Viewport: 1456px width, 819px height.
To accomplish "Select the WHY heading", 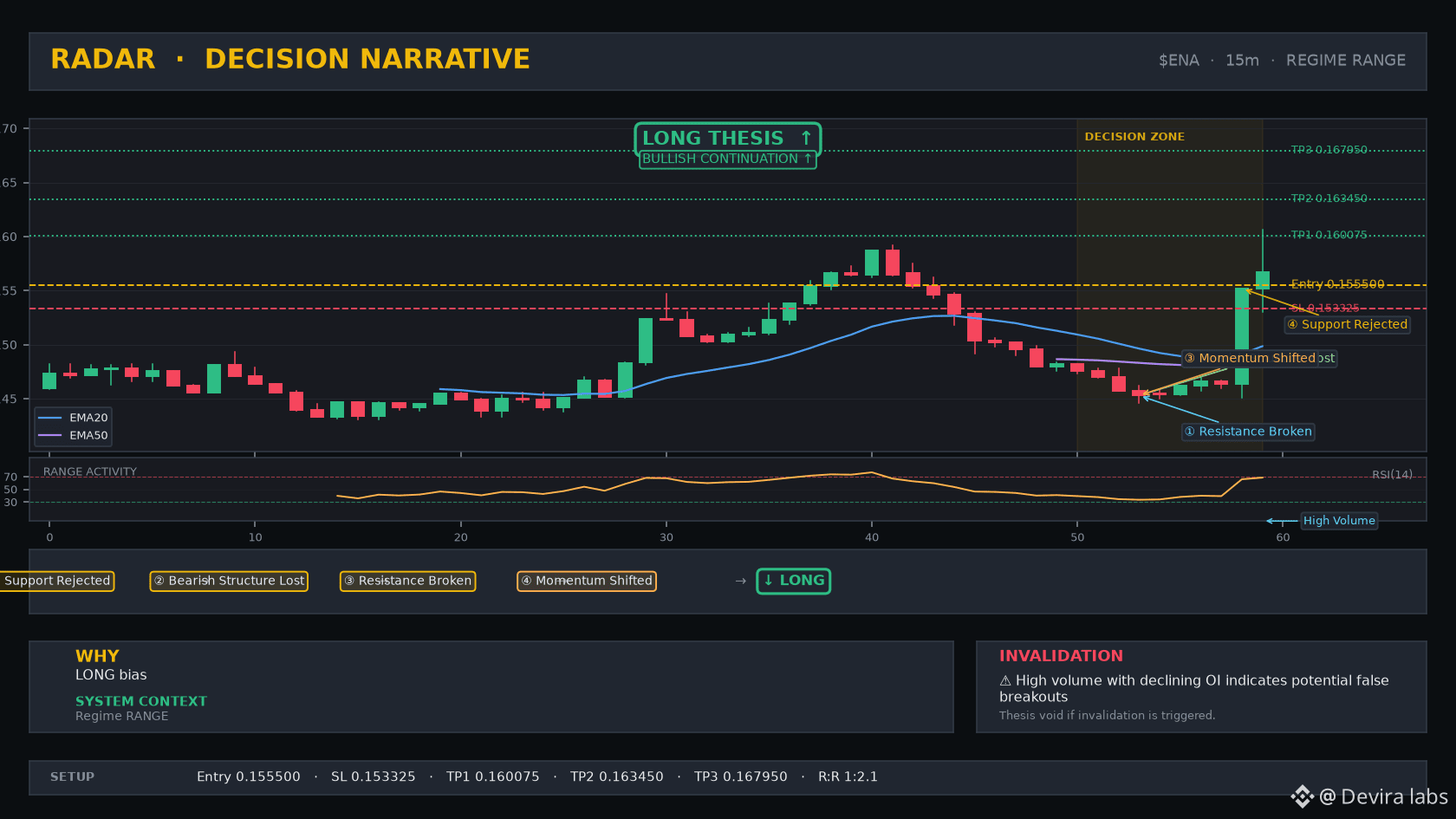I will 97,656.
